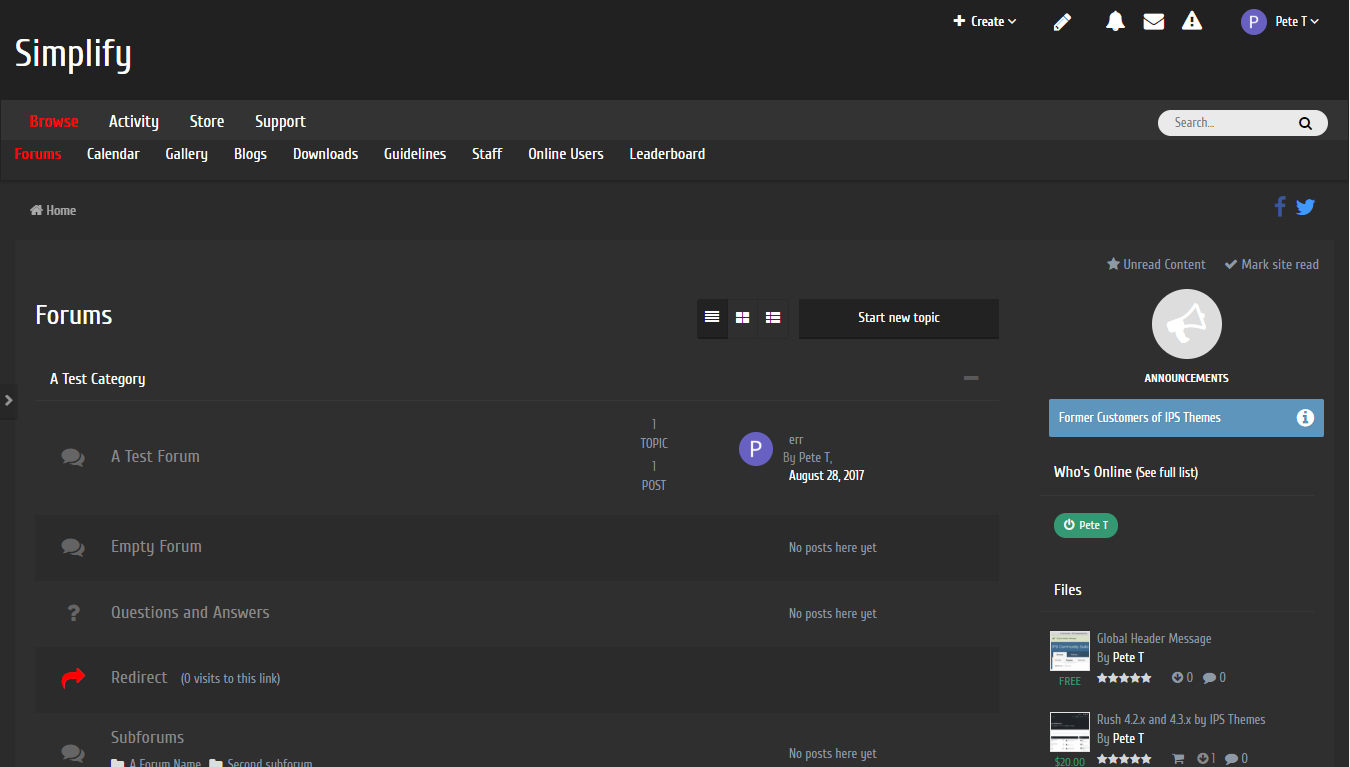Click Empty Forum speech bubble icon
The image size is (1350, 767).
coord(73,547)
